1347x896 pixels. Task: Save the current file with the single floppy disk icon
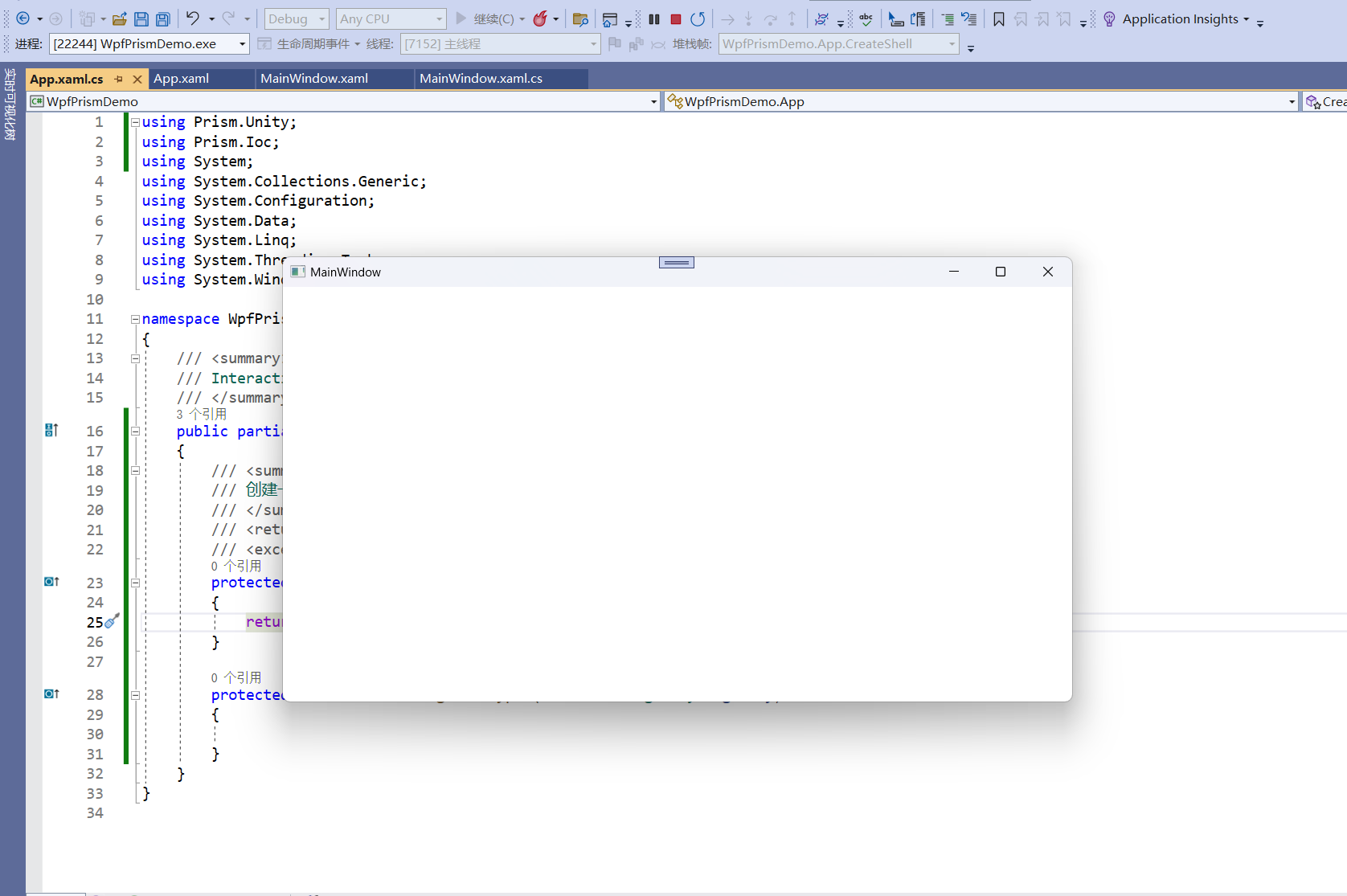coord(141,18)
